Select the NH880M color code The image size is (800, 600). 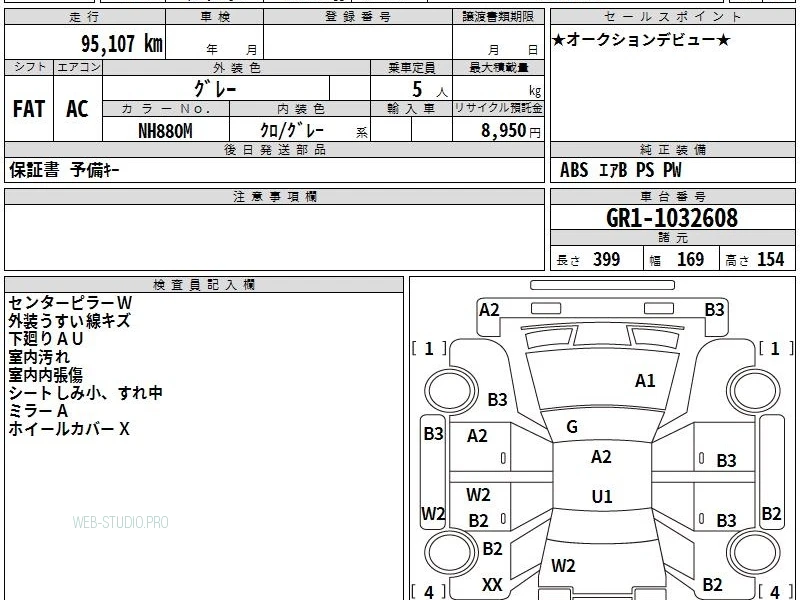[165, 131]
